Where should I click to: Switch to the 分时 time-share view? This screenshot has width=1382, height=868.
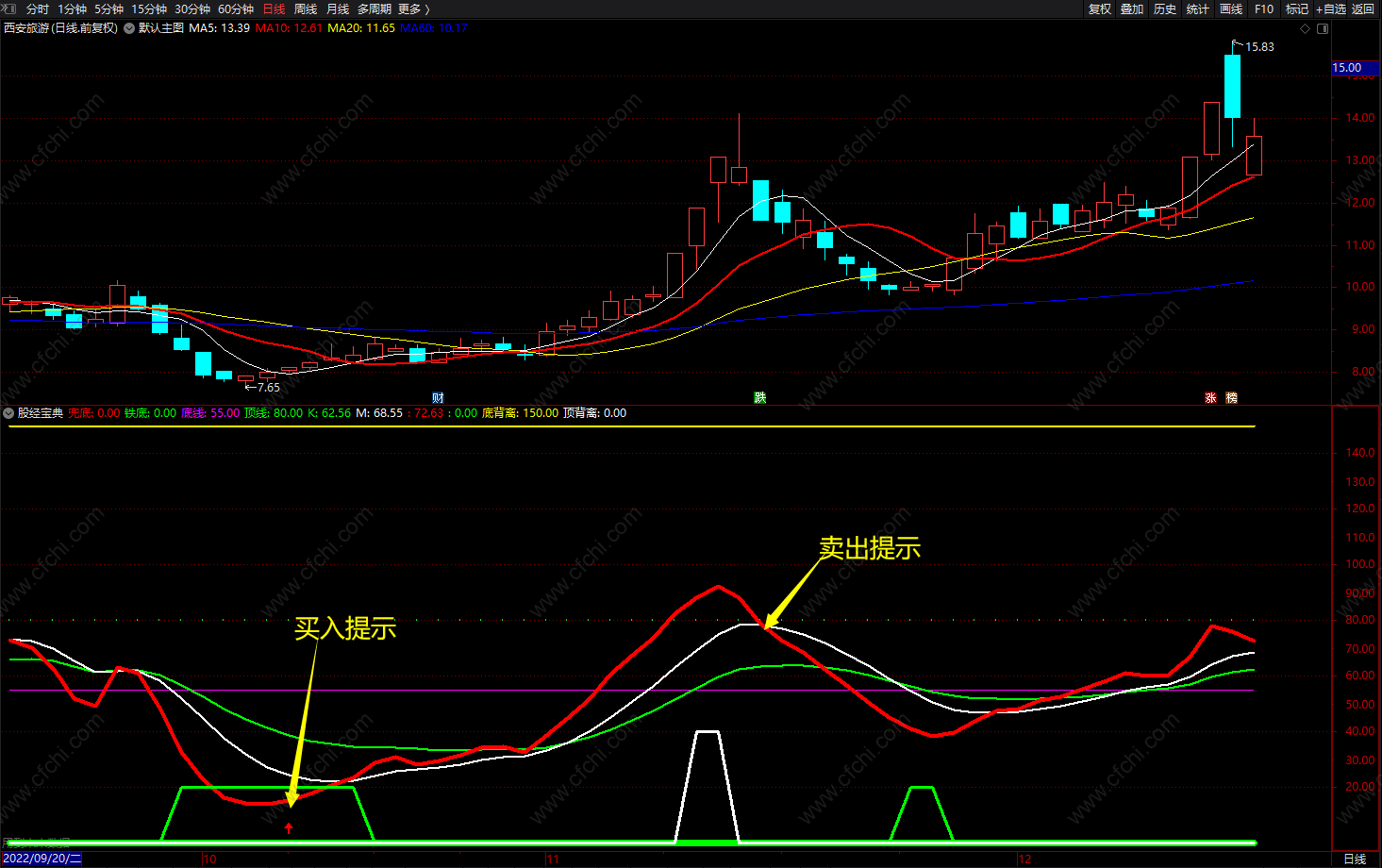37,8
